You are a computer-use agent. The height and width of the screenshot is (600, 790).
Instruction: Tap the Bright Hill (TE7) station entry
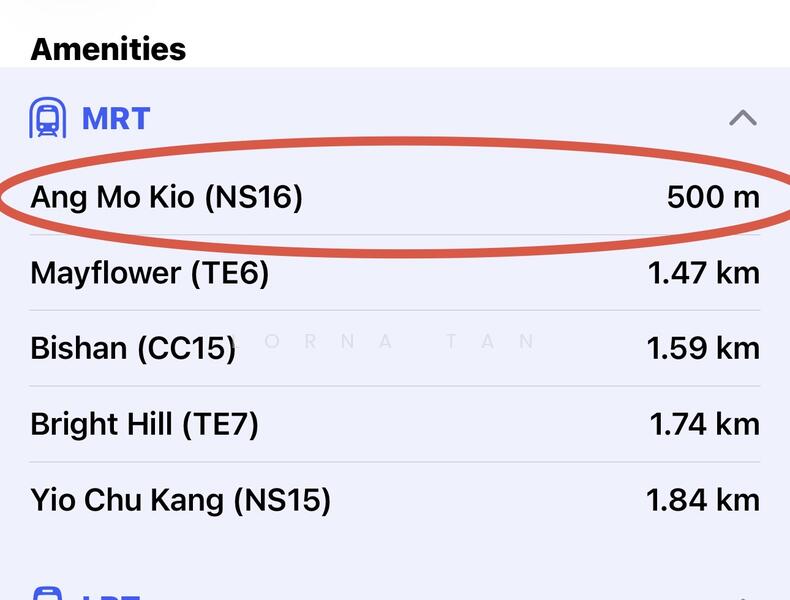pyautogui.click(x=145, y=424)
